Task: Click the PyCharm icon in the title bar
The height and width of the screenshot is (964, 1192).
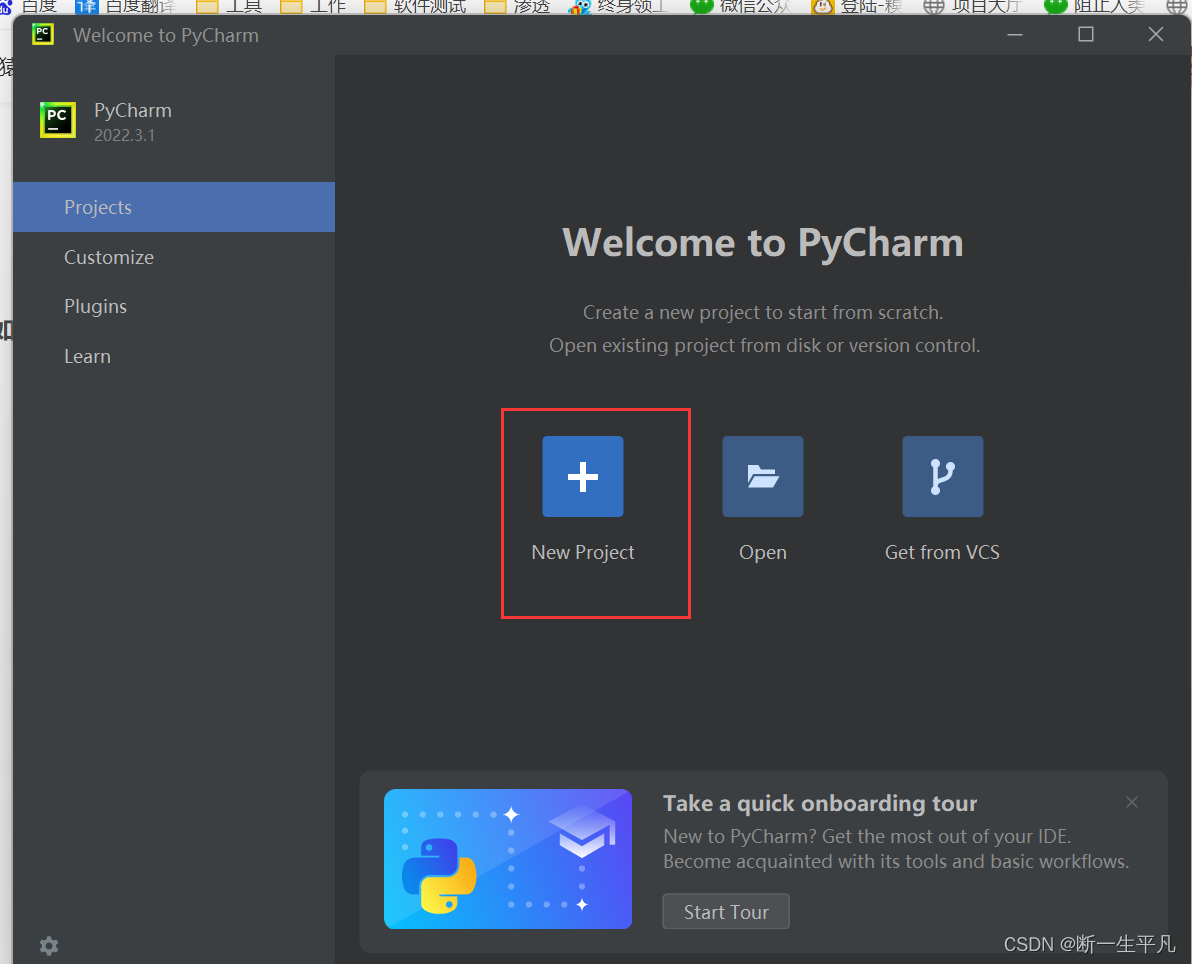Action: 43,35
